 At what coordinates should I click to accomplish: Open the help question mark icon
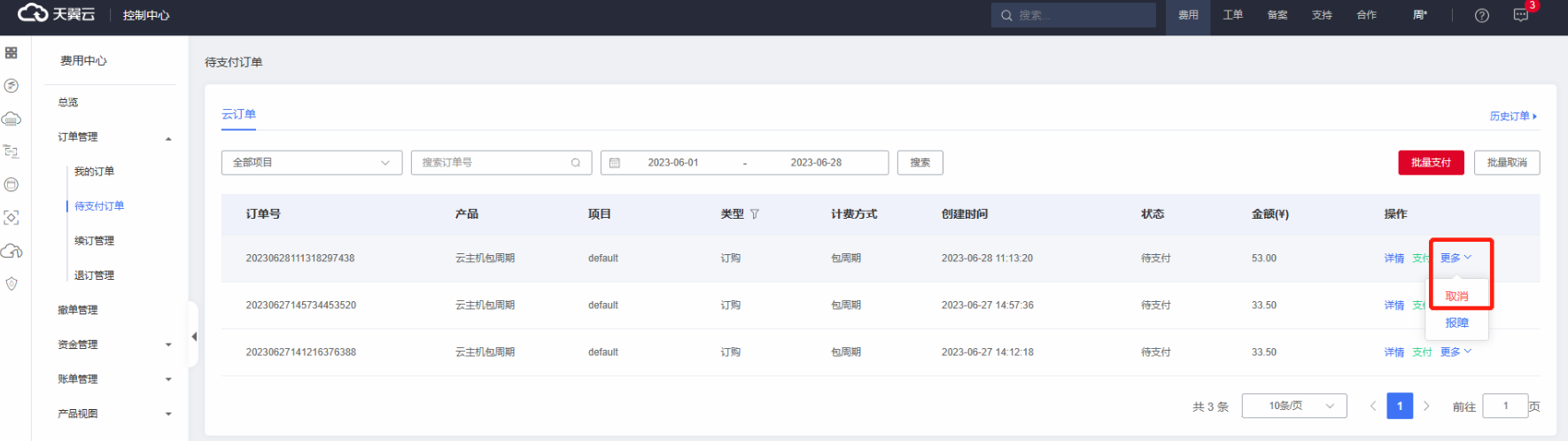(x=1481, y=15)
